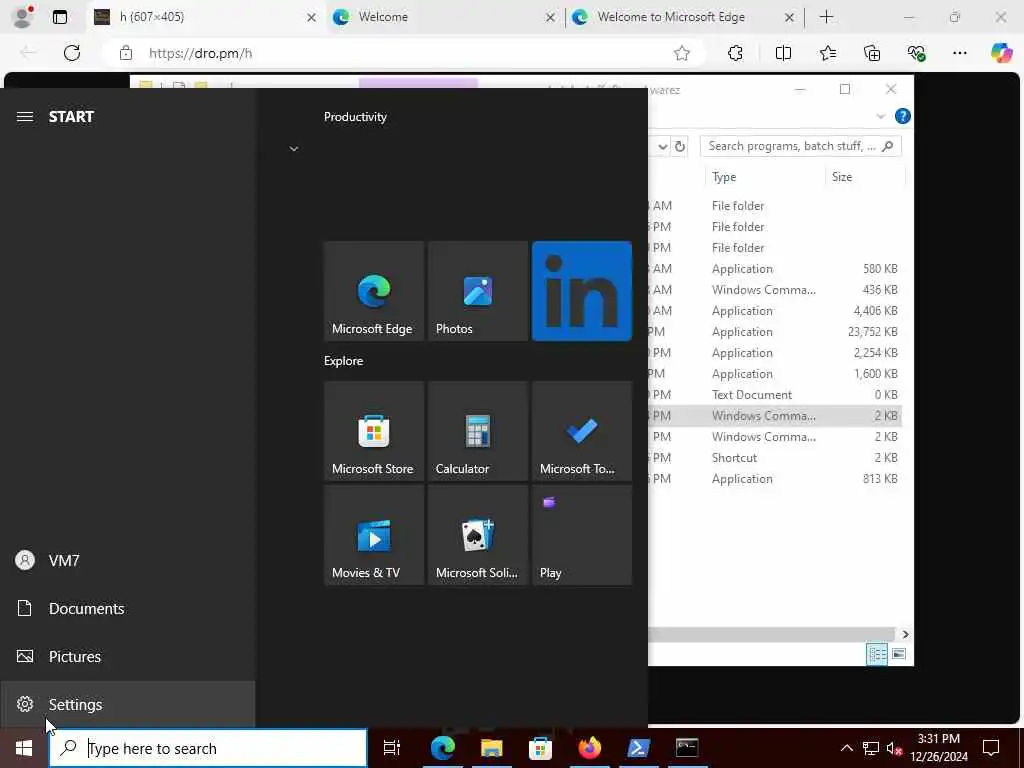The image size is (1024, 768).
Task: Show hidden system tray icons
Action: pos(846,748)
